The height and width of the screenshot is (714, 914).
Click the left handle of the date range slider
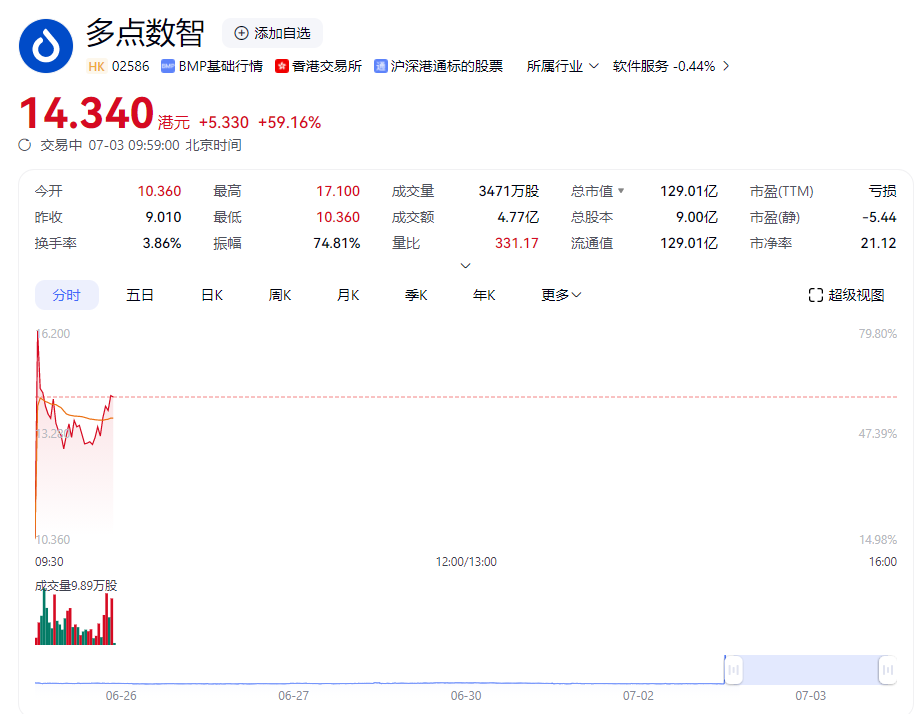(733, 670)
